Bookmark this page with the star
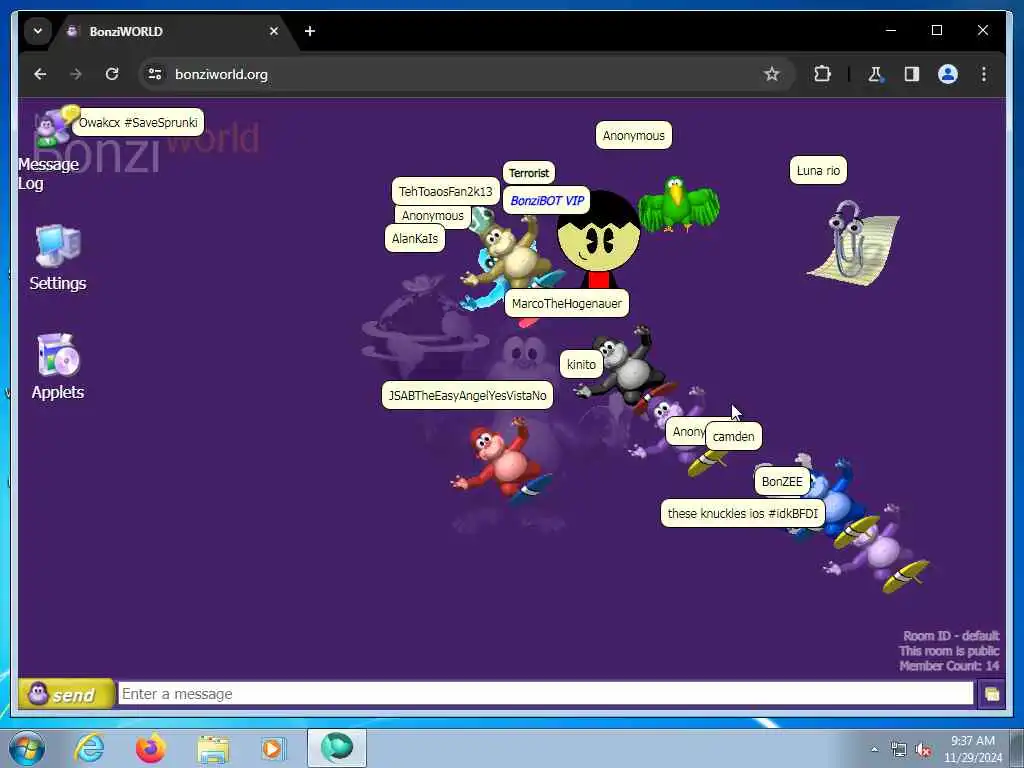Image resolution: width=1024 pixels, height=768 pixels. coord(772,74)
